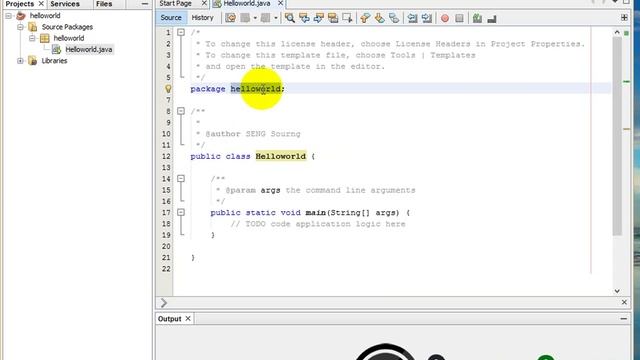Click the Find Selection magnifier icon
The image size is (640, 360).
click(x=290, y=18)
